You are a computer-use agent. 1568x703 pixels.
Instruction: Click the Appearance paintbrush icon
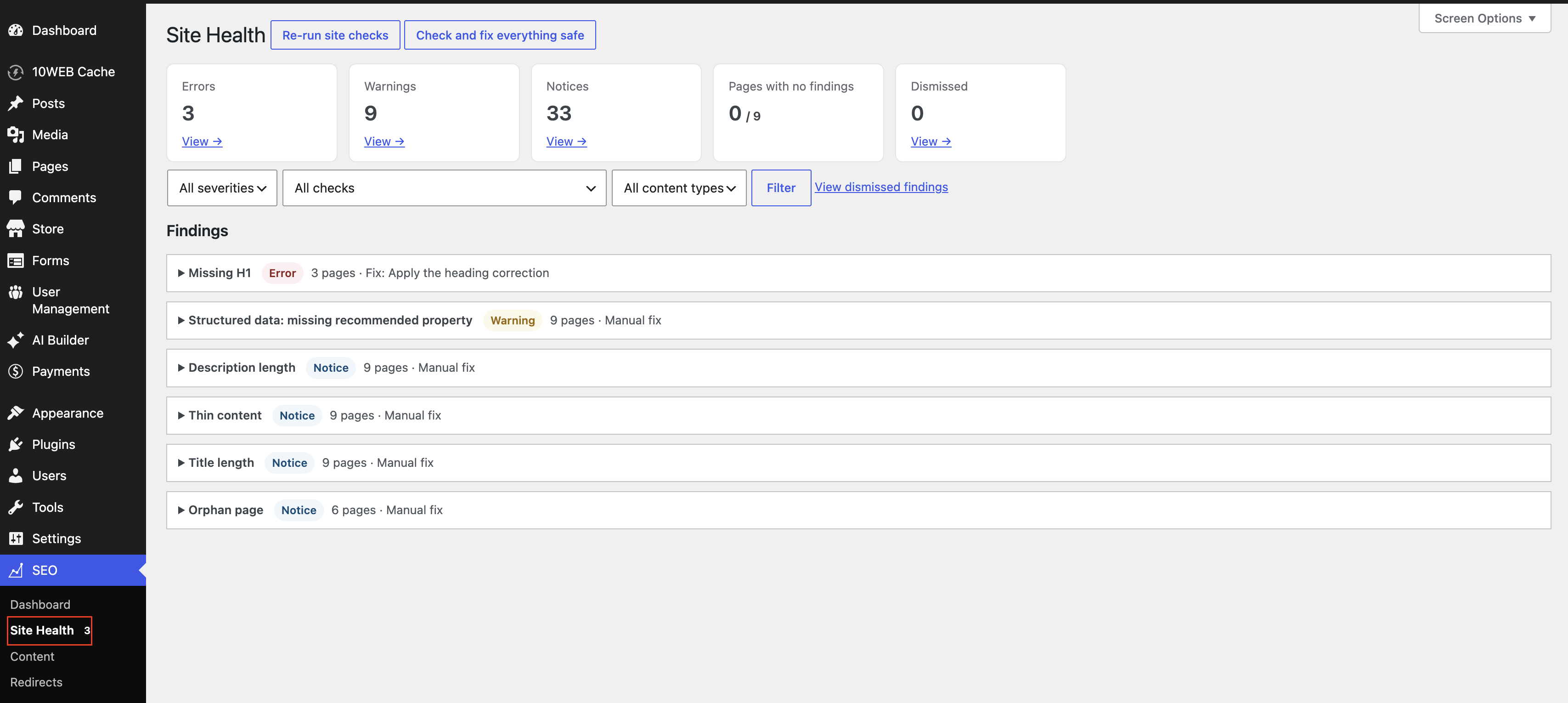point(16,413)
